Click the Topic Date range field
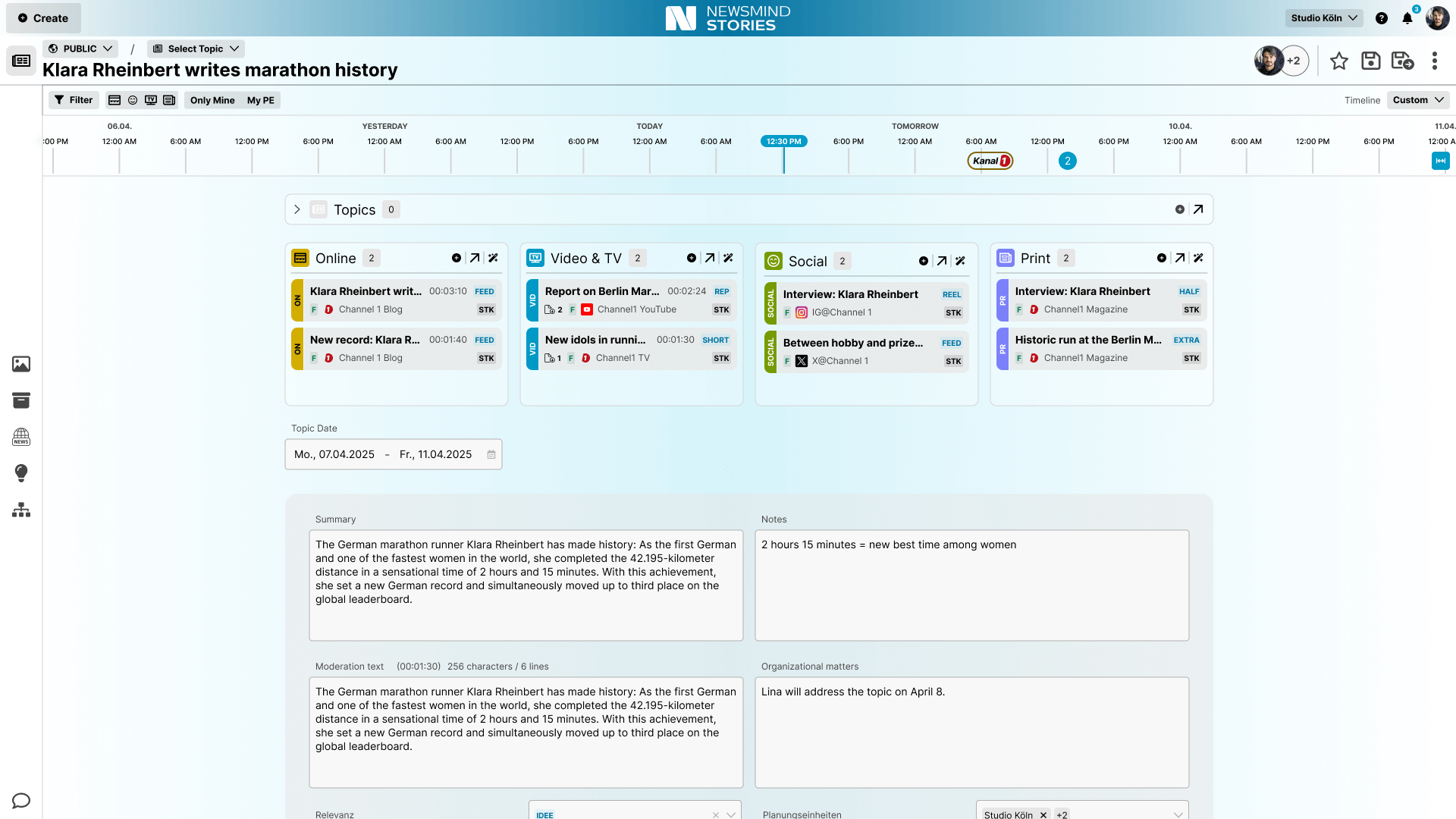Screen dimensions: 1456x819 393,454
